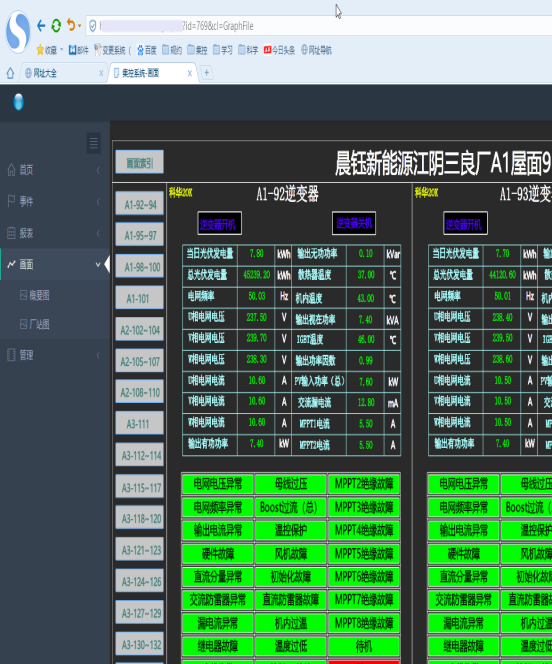Image resolution: width=552 pixels, height=664 pixels.
Task: Click A1-92 MPPT2绝缘故障 status indicator
Action: click(364, 484)
